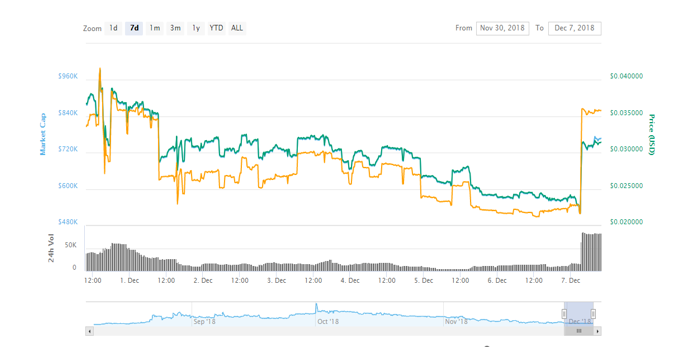Click the $840K market cap axis label
The width and height of the screenshot is (689, 361).
tap(68, 113)
